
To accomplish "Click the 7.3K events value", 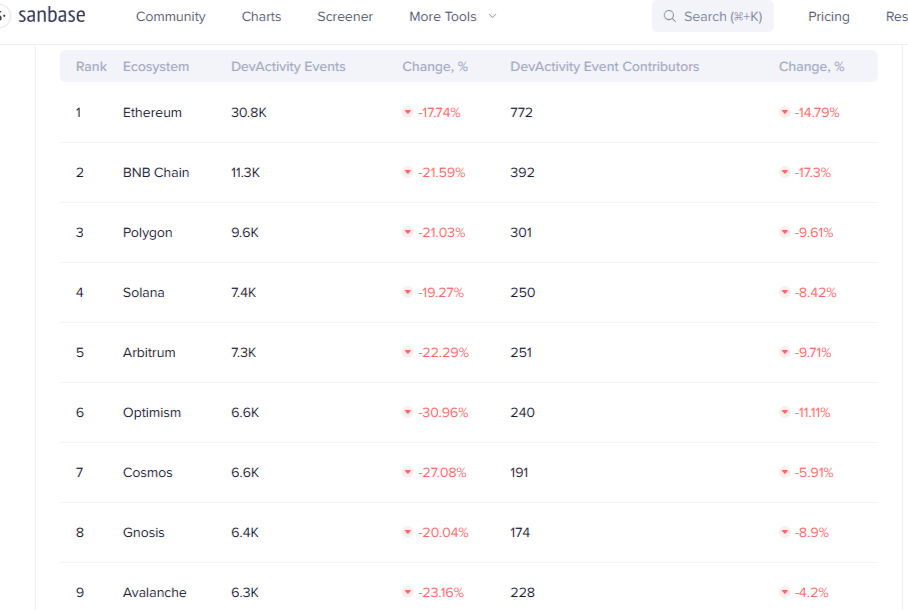I will pos(244,352).
